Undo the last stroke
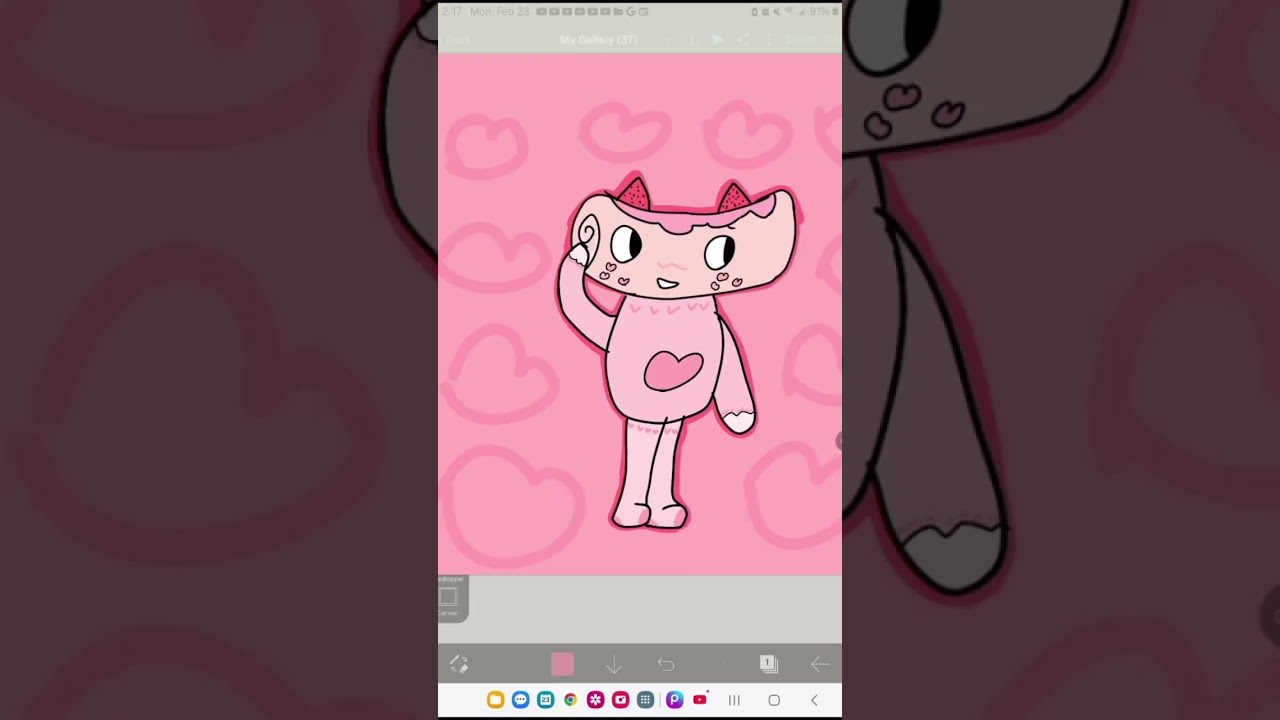 tap(666, 664)
